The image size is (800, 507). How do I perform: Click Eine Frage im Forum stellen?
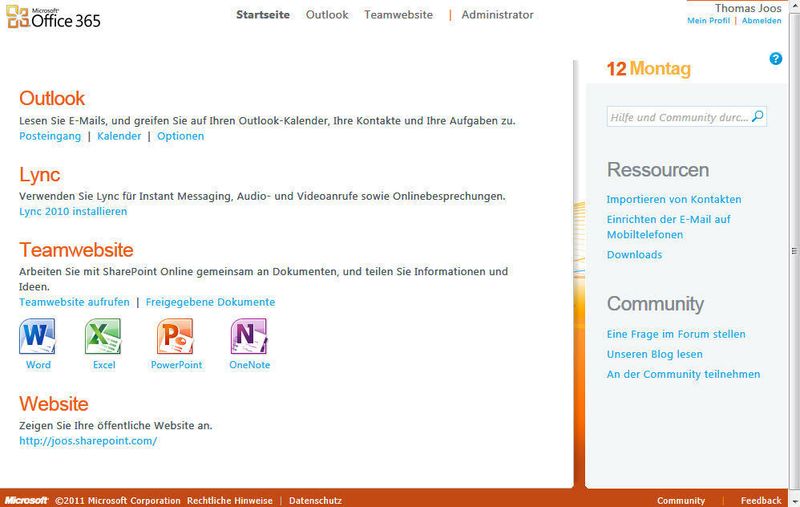coord(676,334)
